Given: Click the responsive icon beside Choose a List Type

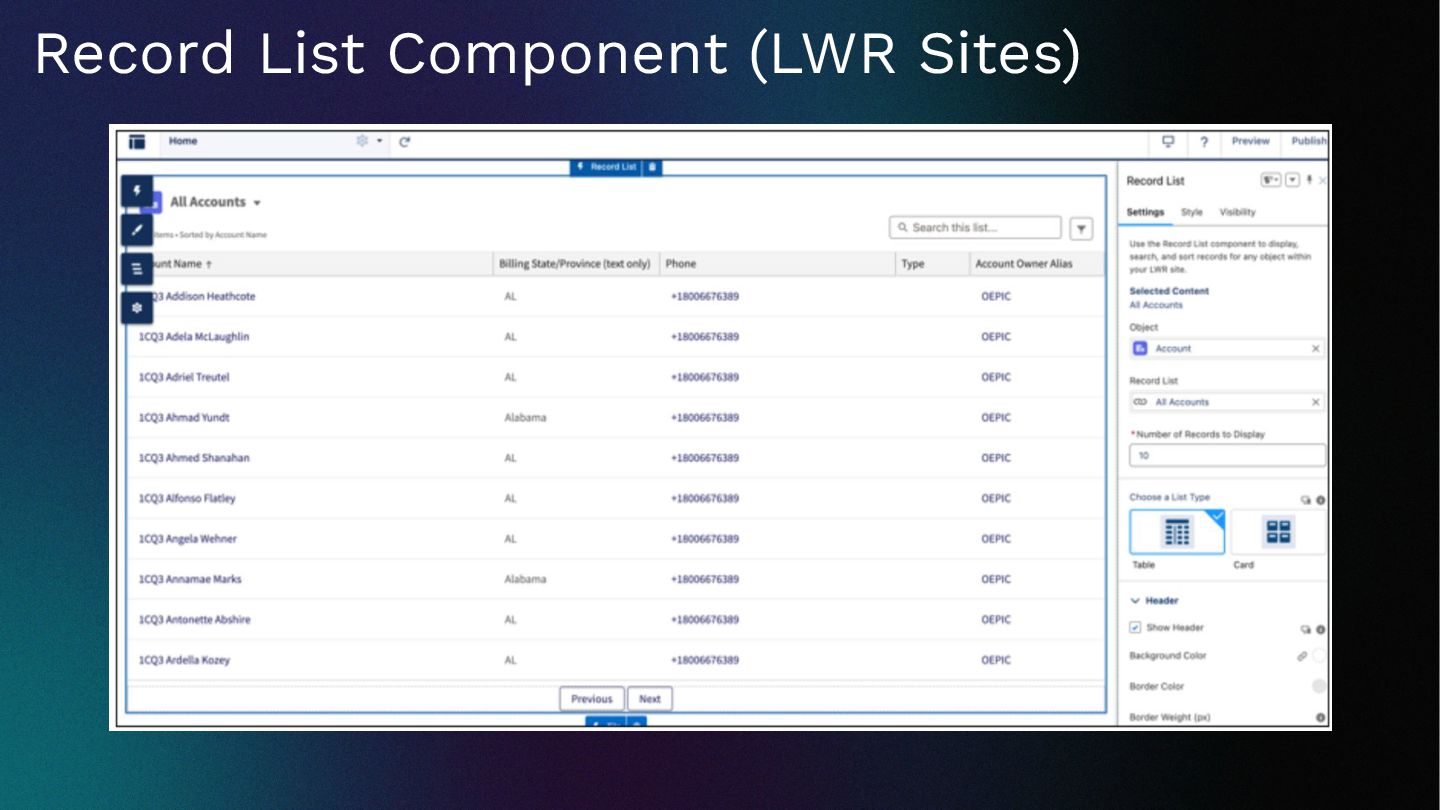Looking at the screenshot, I should pyautogui.click(x=1305, y=500).
